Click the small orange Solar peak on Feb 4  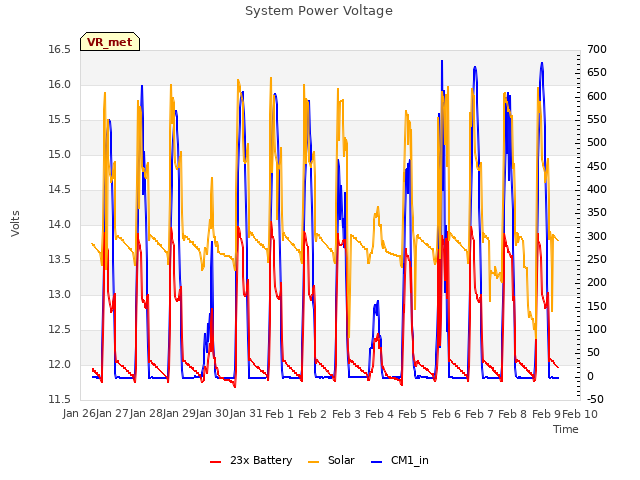pyautogui.click(x=378, y=207)
